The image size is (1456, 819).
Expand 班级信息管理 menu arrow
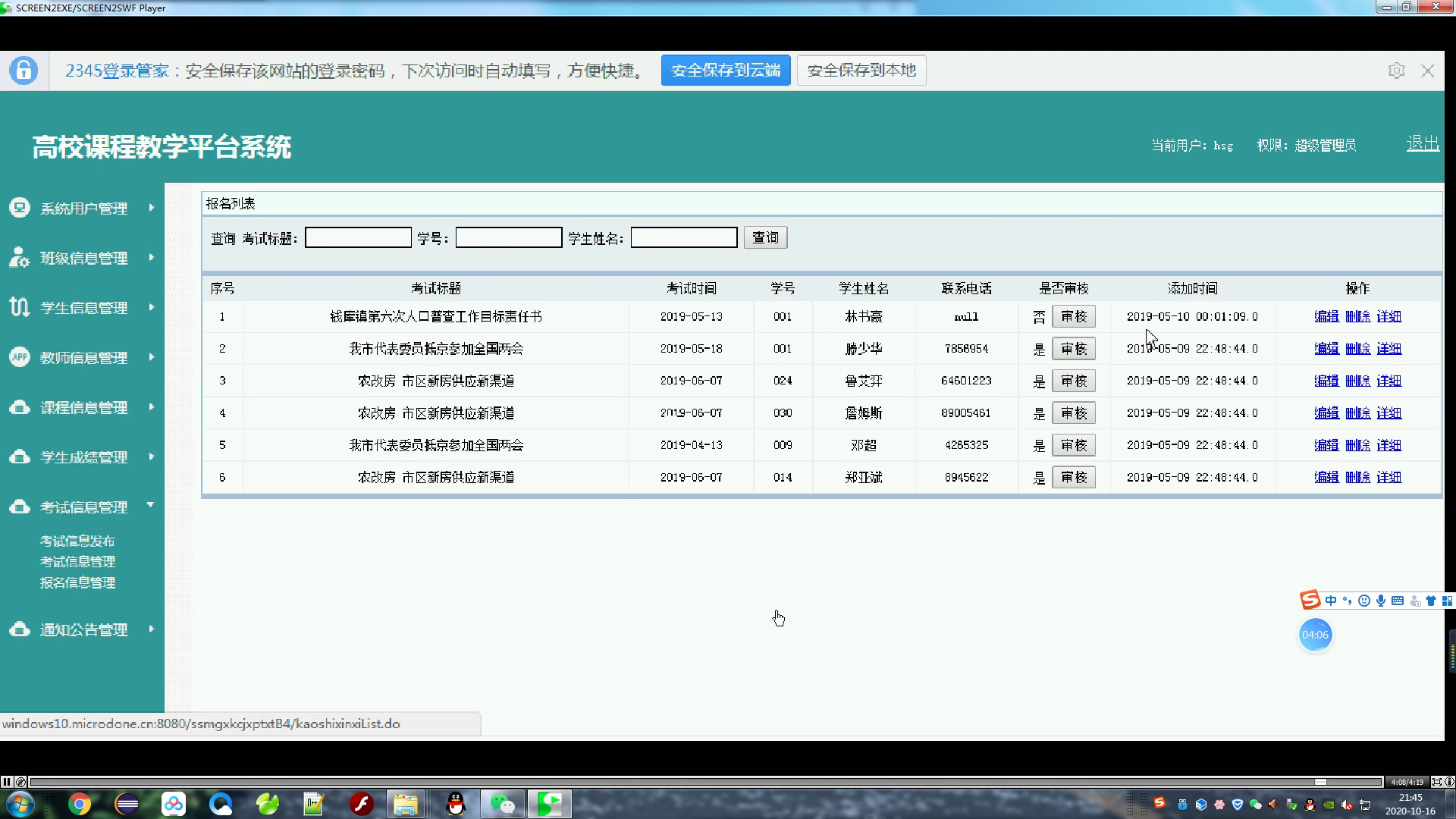[152, 257]
